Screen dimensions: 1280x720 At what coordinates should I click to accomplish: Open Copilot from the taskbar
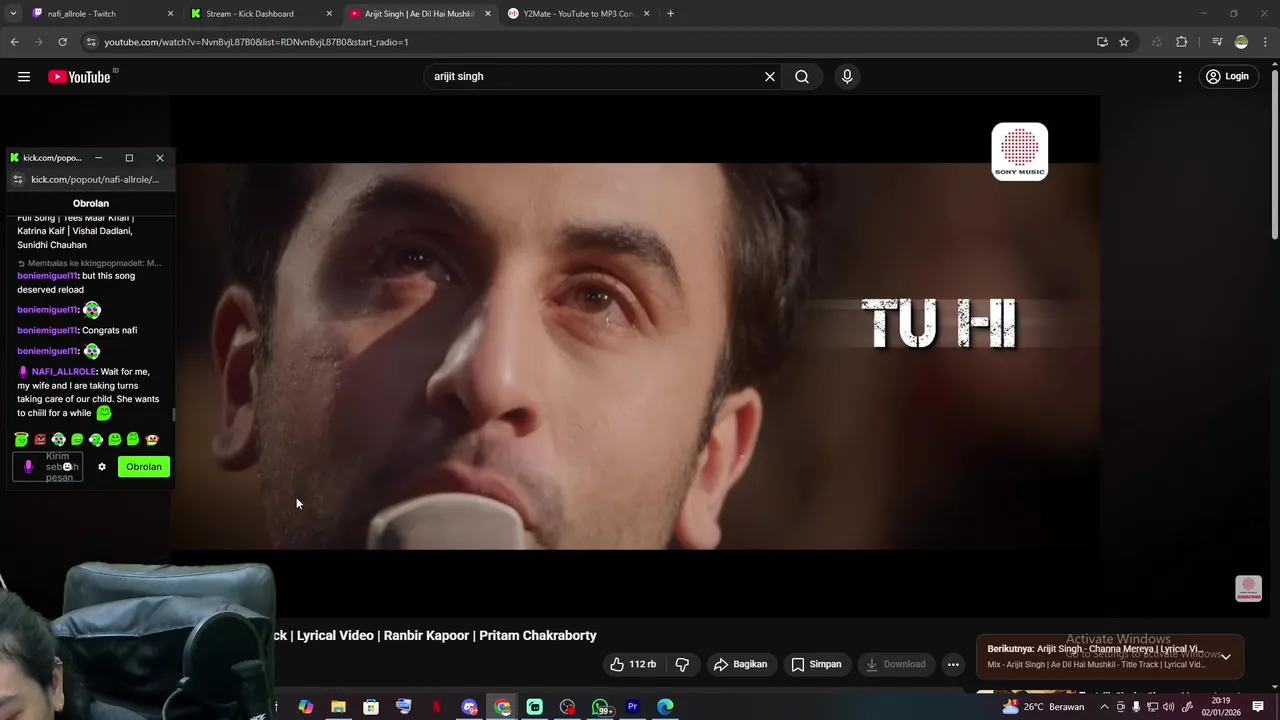(306, 707)
